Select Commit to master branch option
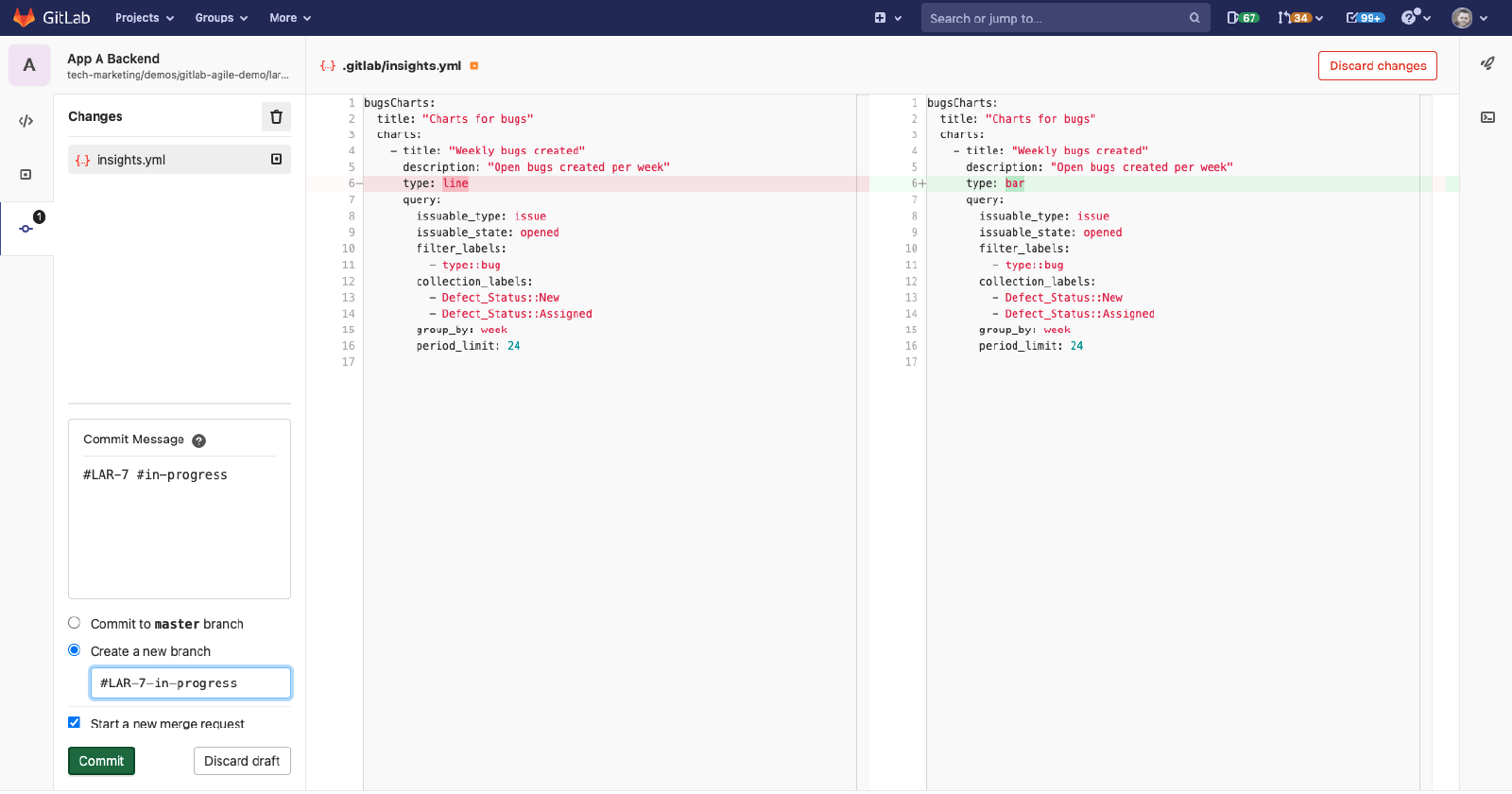 point(75,623)
